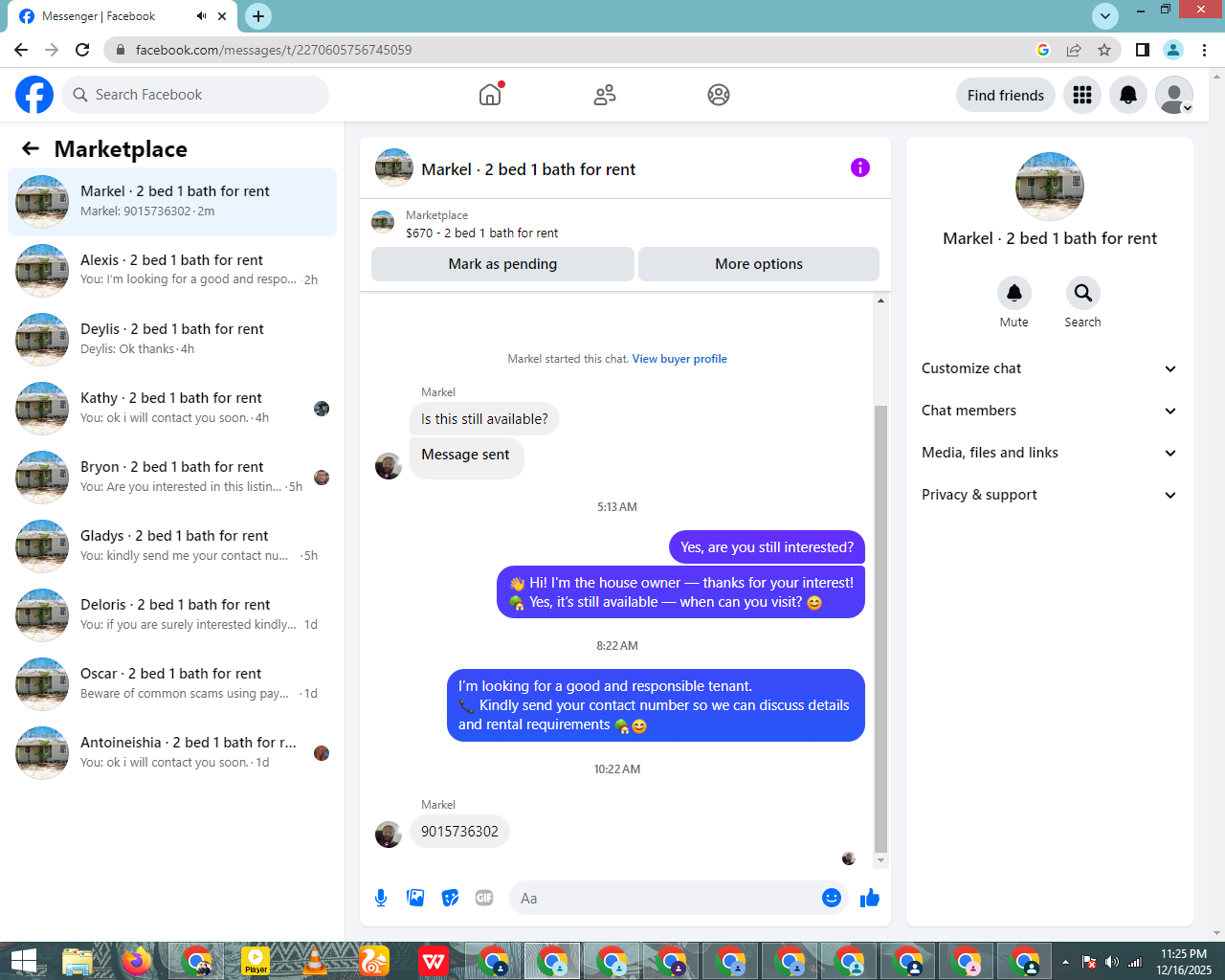This screenshot has width=1225, height=980.
Task: Send a thumbs-up like
Action: [870, 898]
